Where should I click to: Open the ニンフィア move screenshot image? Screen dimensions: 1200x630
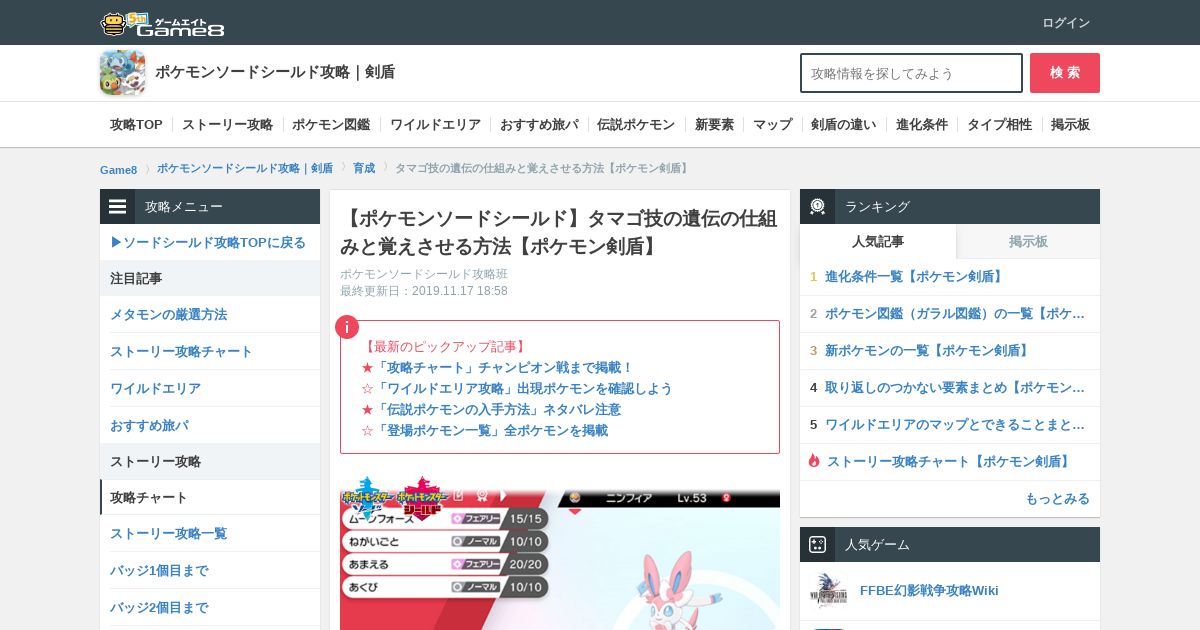560,552
